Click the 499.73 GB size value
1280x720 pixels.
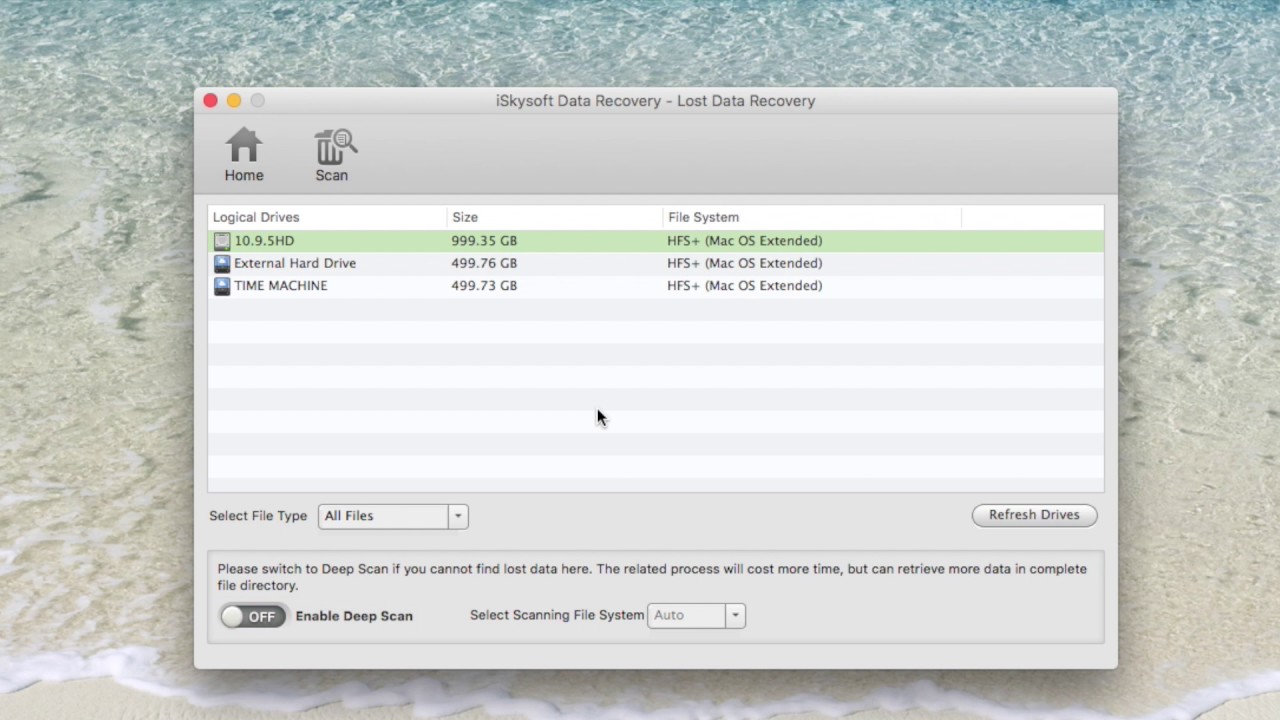[x=484, y=286]
